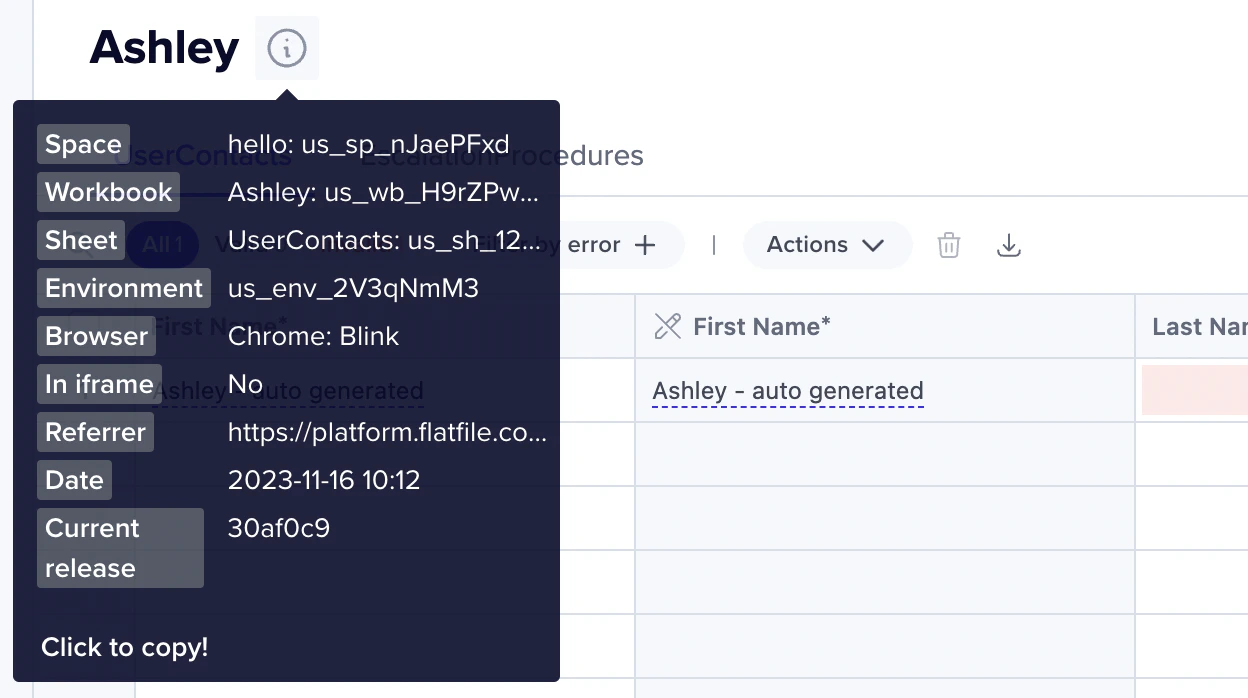This screenshot has height=698, width=1248.
Task: Click the 'Click to copy!' text
Action: [125, 647]
